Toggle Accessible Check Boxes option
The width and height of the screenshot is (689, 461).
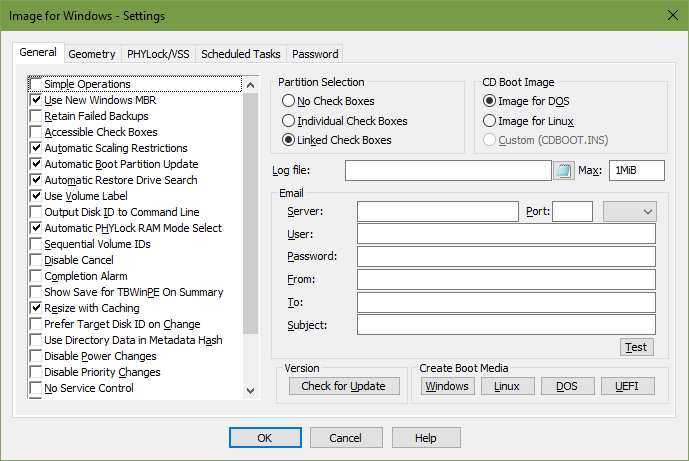pyautogui.click(x=36, y=132)
